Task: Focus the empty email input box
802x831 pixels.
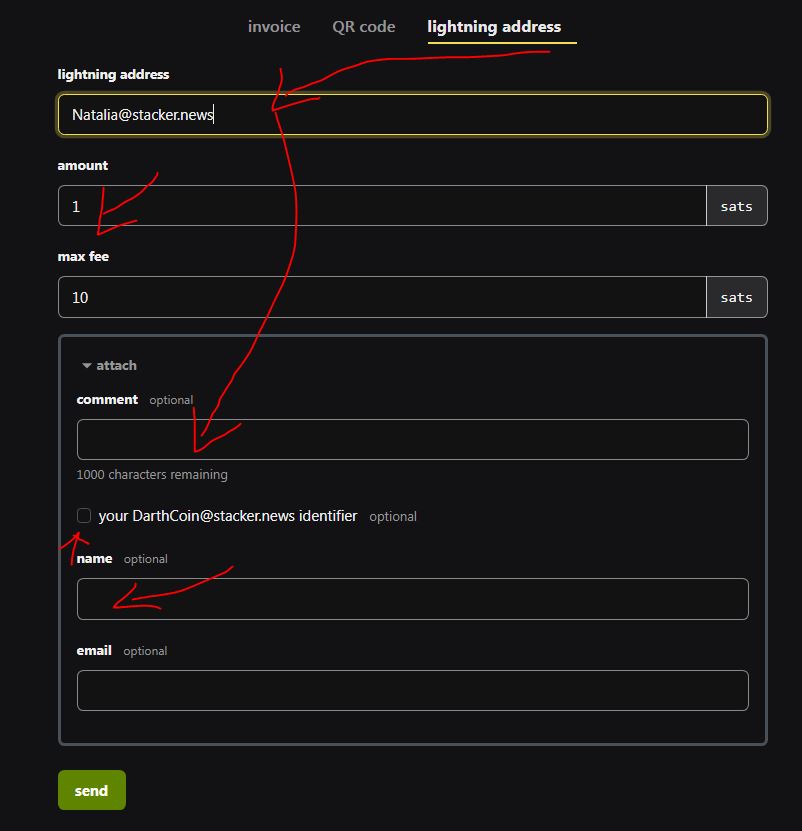Action: pyautogui.click(x=412, y=690)
